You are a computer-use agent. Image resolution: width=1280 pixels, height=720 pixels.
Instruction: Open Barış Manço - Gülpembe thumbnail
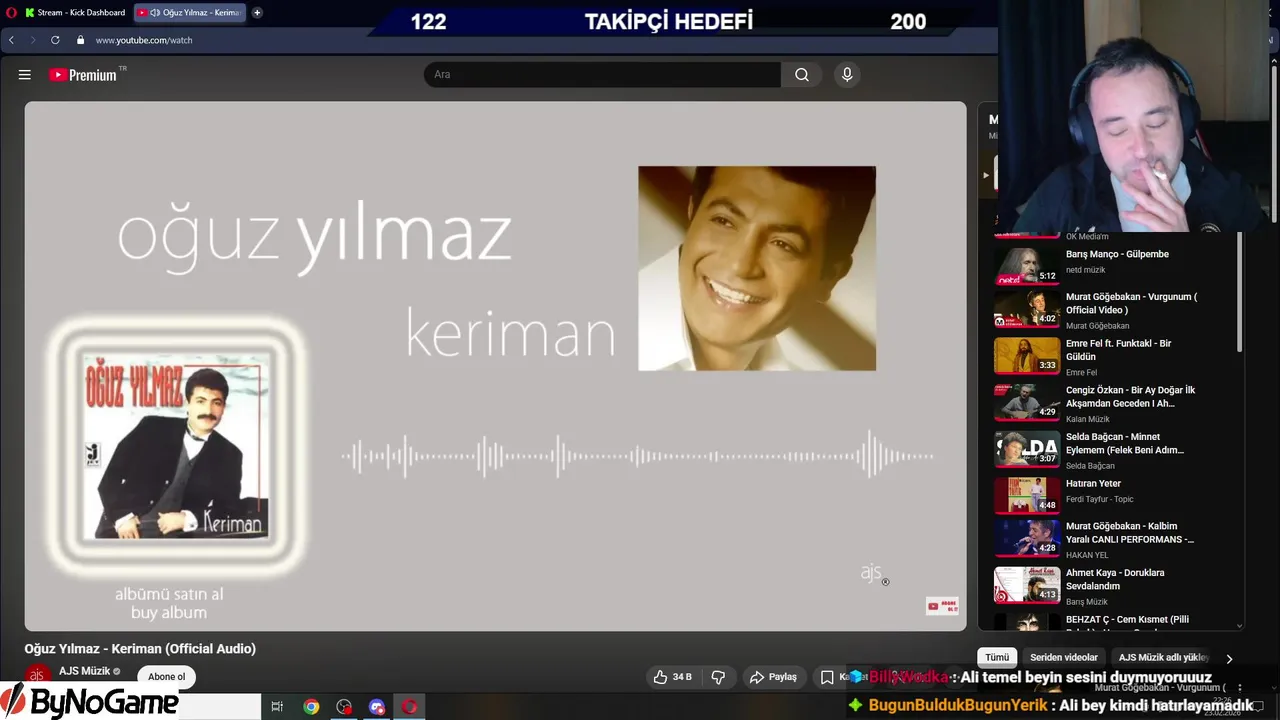[x=1027, y=266]
